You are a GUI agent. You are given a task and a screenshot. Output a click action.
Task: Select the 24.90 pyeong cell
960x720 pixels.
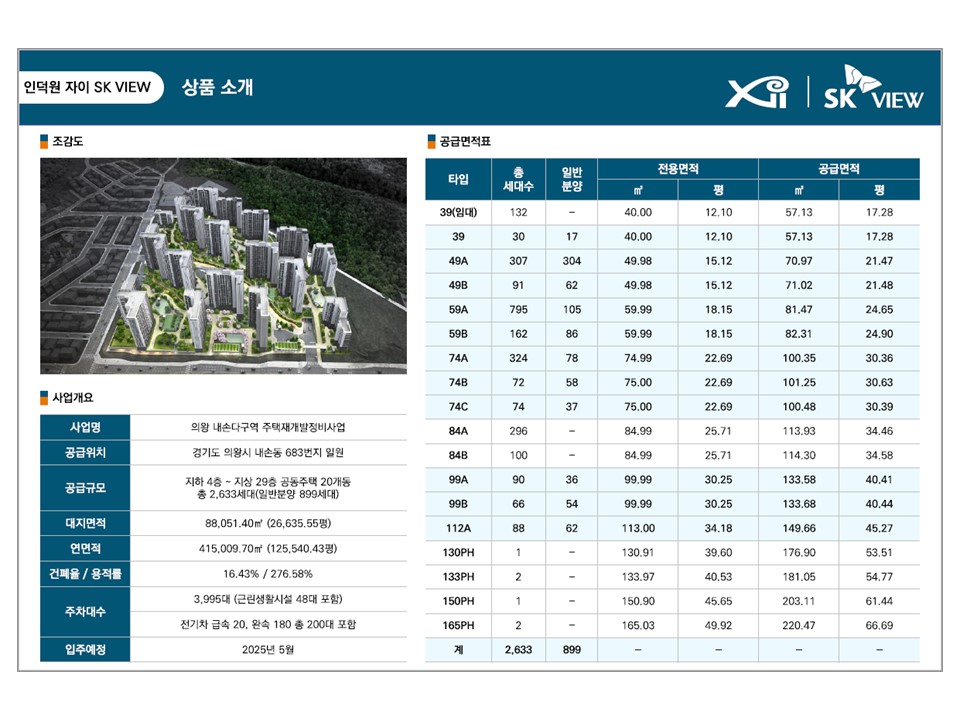879,334
